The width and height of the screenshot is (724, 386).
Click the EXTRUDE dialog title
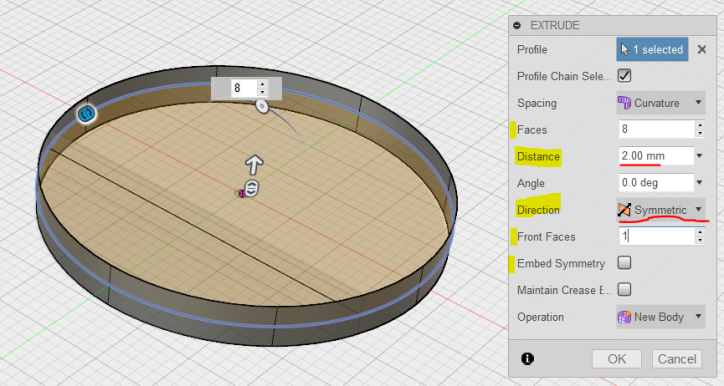tap(555, 25)
